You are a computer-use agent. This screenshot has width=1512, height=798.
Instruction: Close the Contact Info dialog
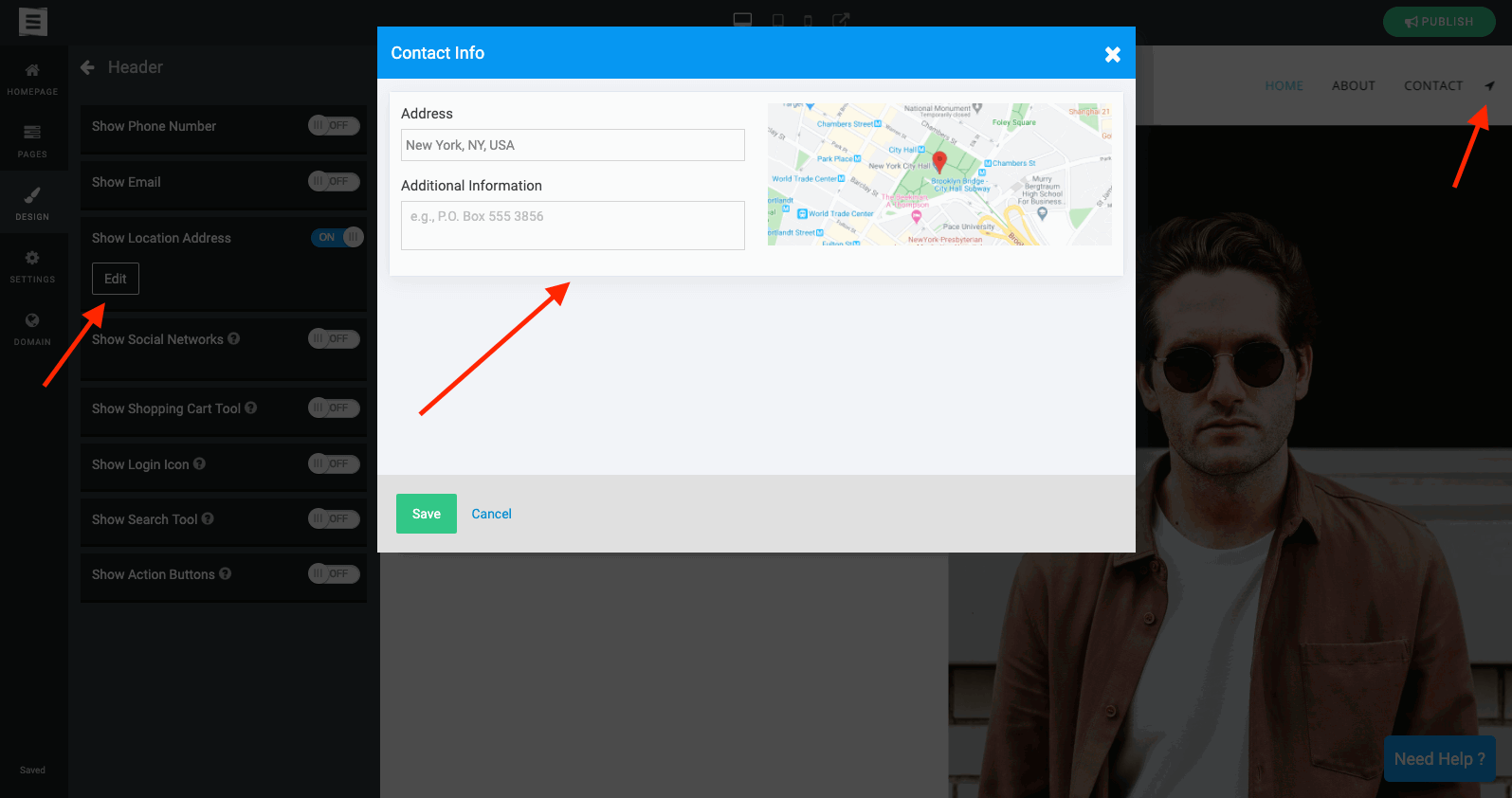(x=1113, y=54)
